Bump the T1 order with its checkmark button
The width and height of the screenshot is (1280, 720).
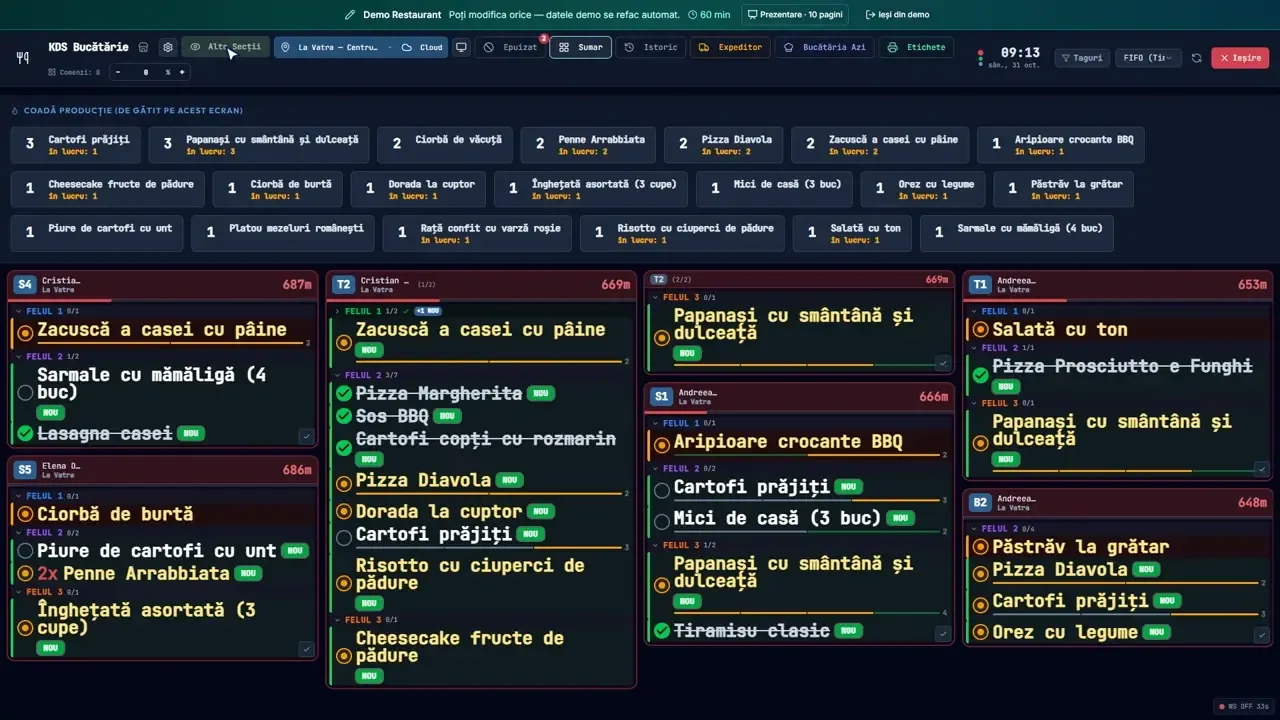click(1262, 468)
